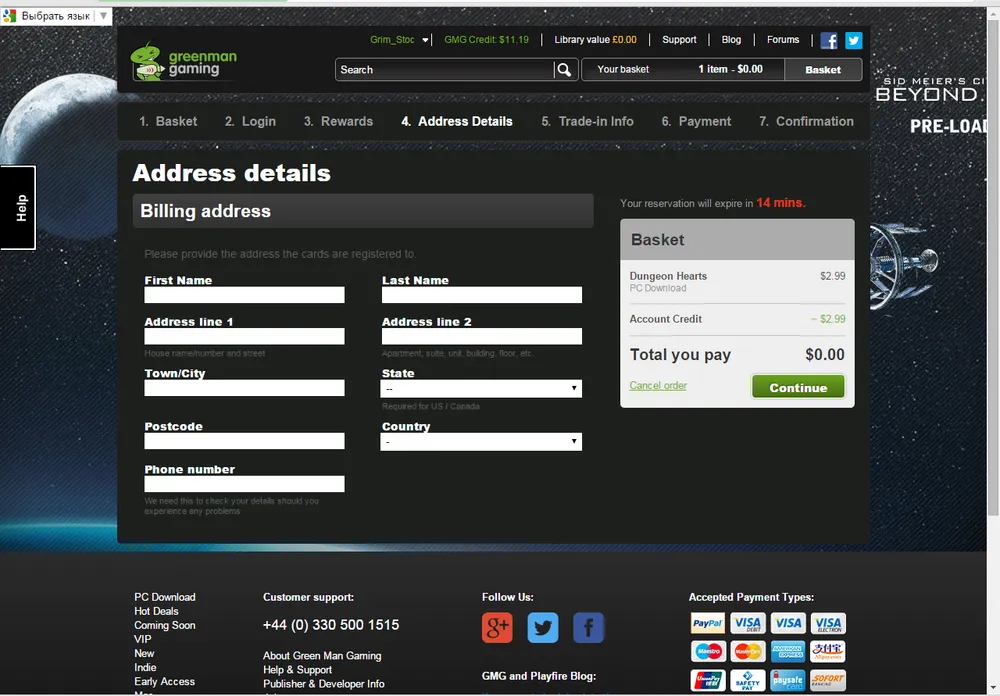Screen dimensions: 1000x696
Task: Click the PayPal payment type icon
Action: point(708,623)
